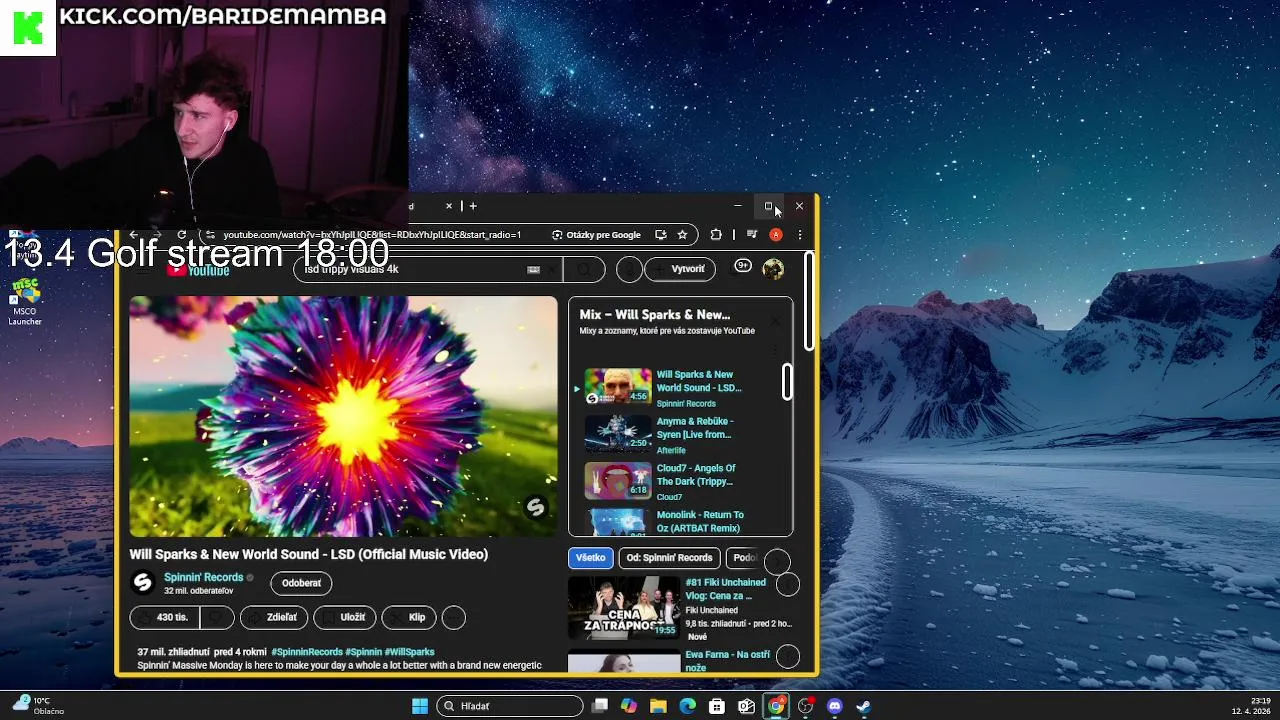
Task: Dislike the video with thumbs-down button
Action: pos(218,617)
